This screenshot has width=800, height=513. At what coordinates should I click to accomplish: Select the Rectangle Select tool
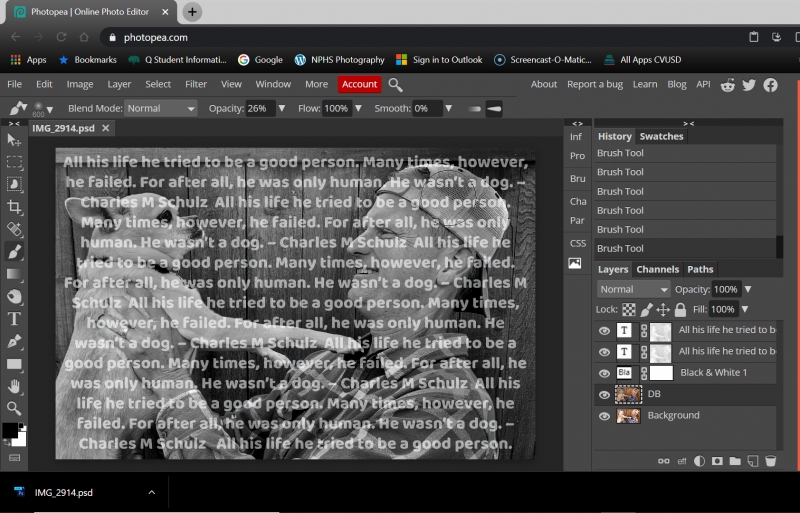14,162
